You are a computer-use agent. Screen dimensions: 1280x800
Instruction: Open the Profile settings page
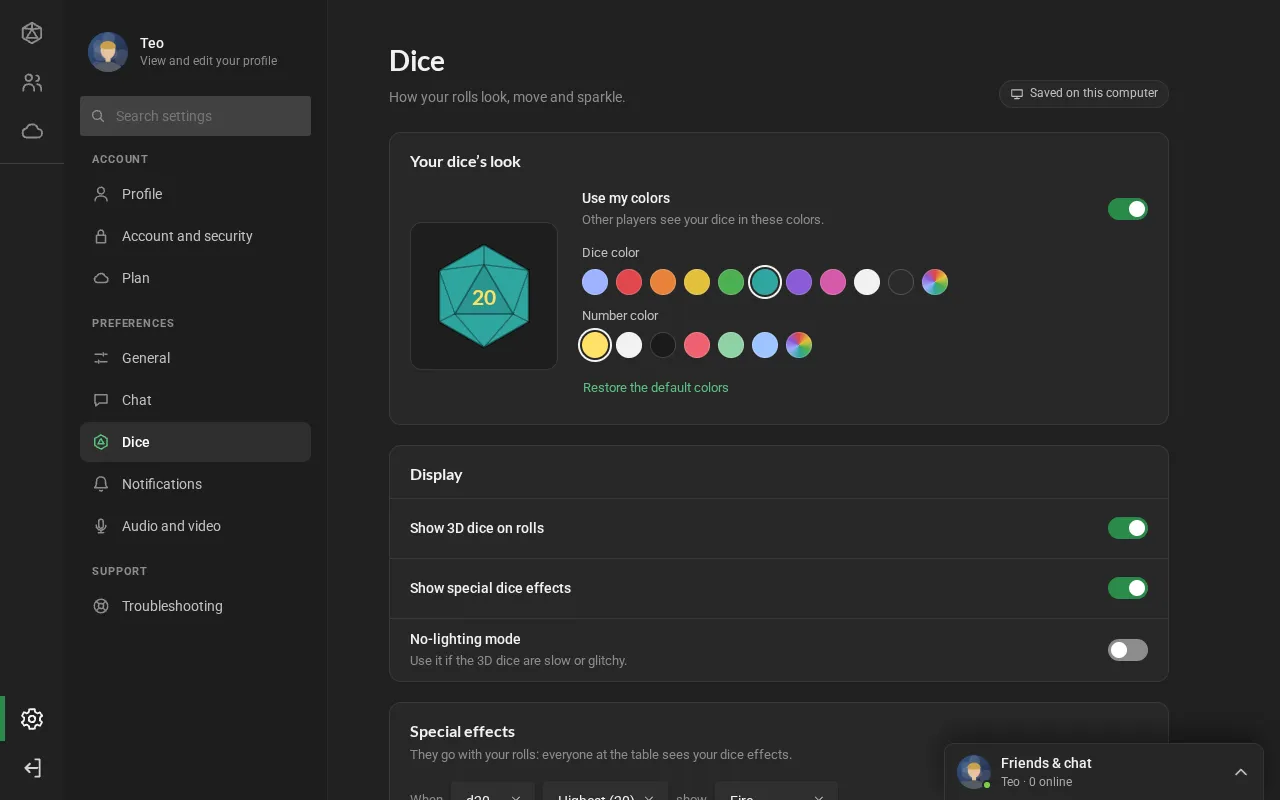point(195,194)
